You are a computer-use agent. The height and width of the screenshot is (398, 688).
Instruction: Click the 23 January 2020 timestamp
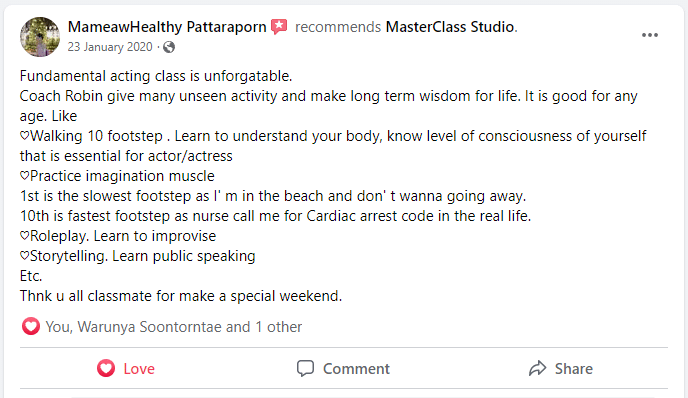[110, 47]
